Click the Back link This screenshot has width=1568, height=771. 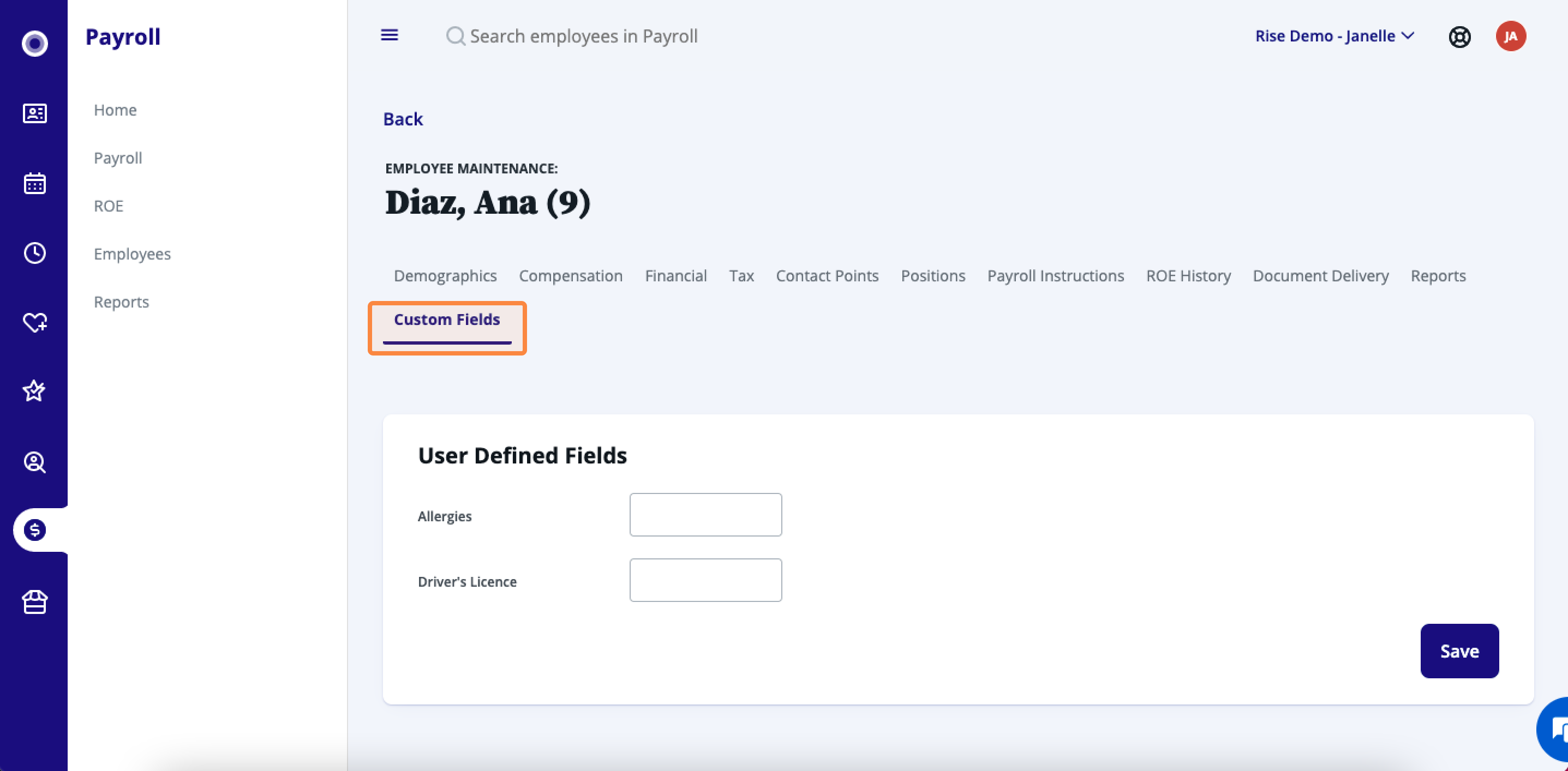[x=403, y=119]
